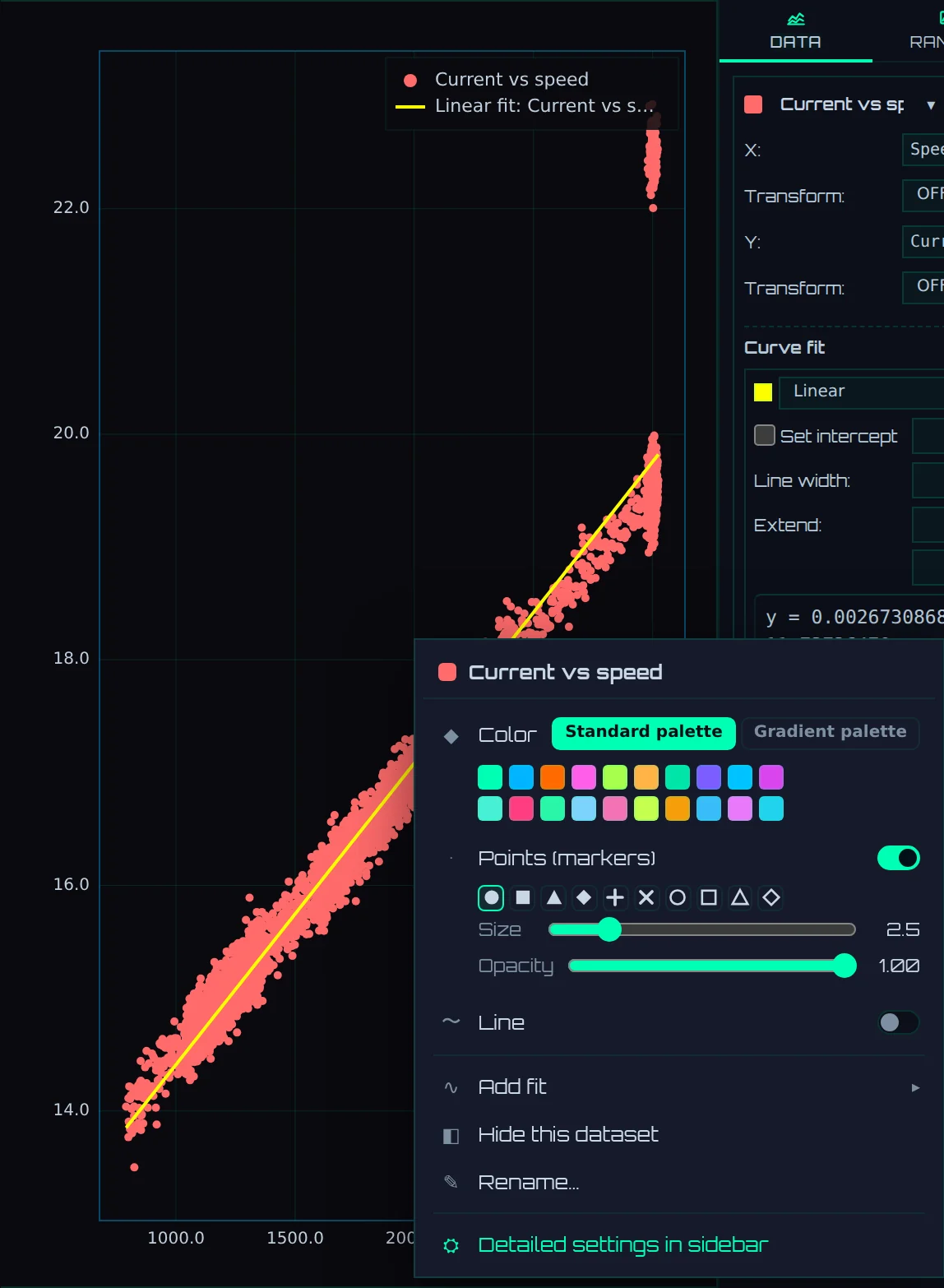Select the filled square marker shape
Viewport: 944px width, 1288px height.
tap(523, 897)
